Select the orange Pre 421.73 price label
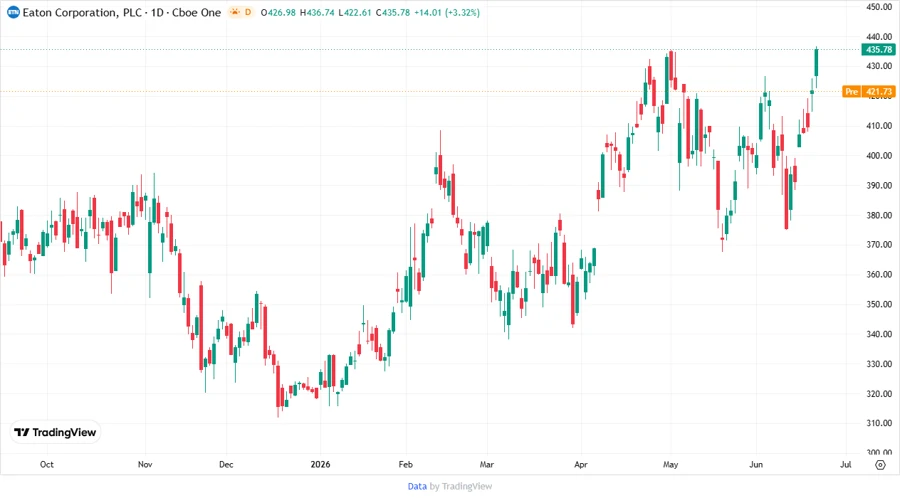Image resolution: width=900 pixels, height=498 pixels. tap(868, 92)
